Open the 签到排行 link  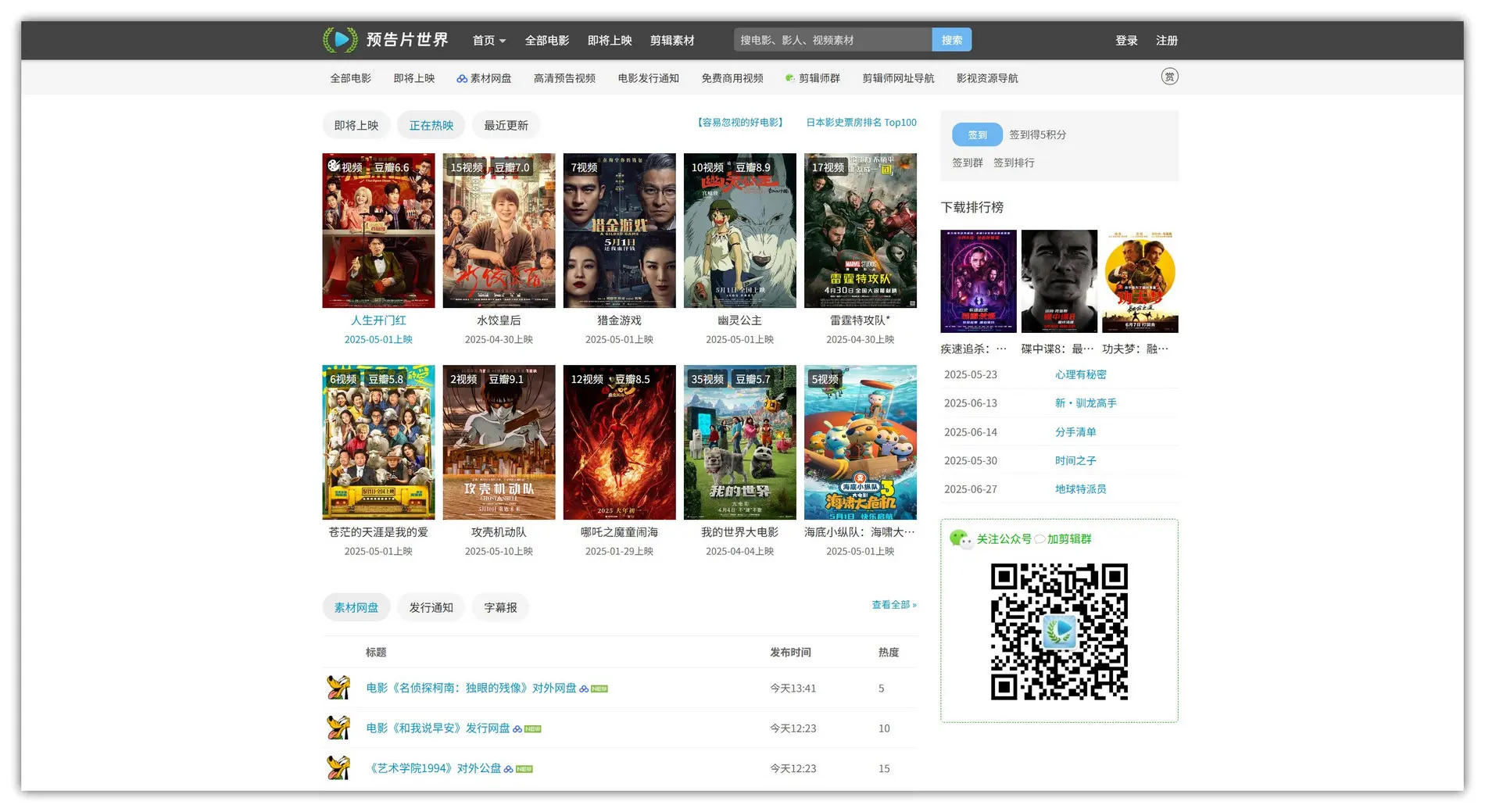(x=1014, y=163)
